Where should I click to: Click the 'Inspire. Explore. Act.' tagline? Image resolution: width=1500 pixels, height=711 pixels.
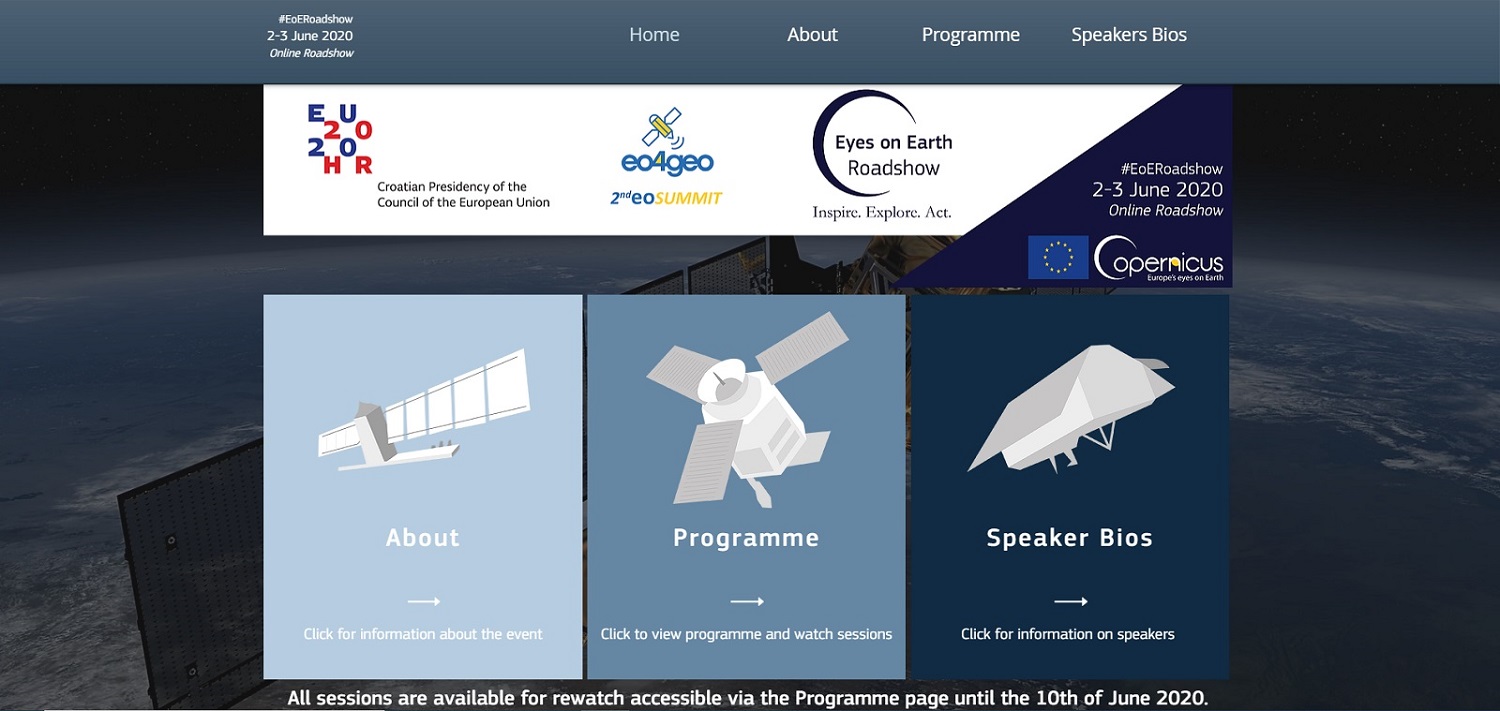[x=882, y=212]
